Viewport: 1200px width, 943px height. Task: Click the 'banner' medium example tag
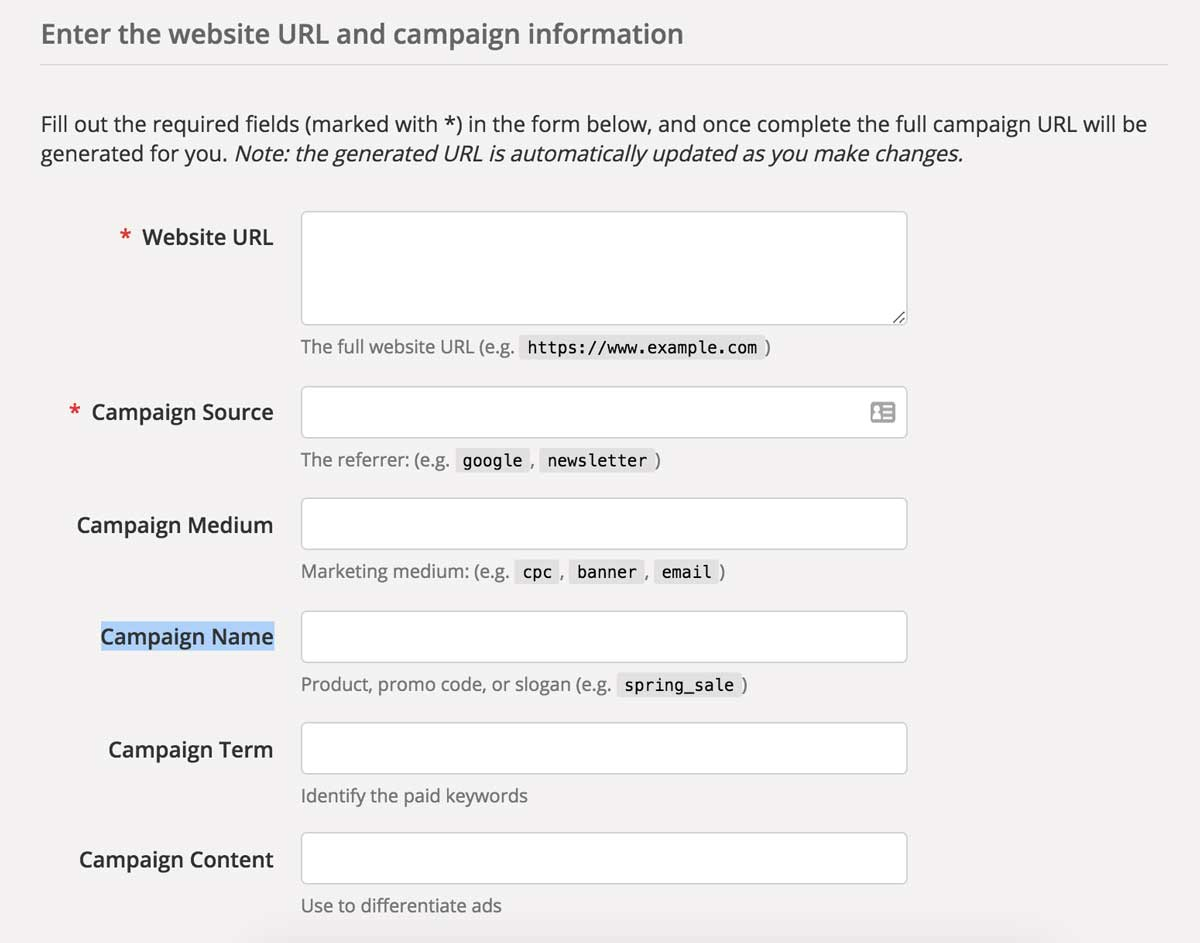coord(606,573)
